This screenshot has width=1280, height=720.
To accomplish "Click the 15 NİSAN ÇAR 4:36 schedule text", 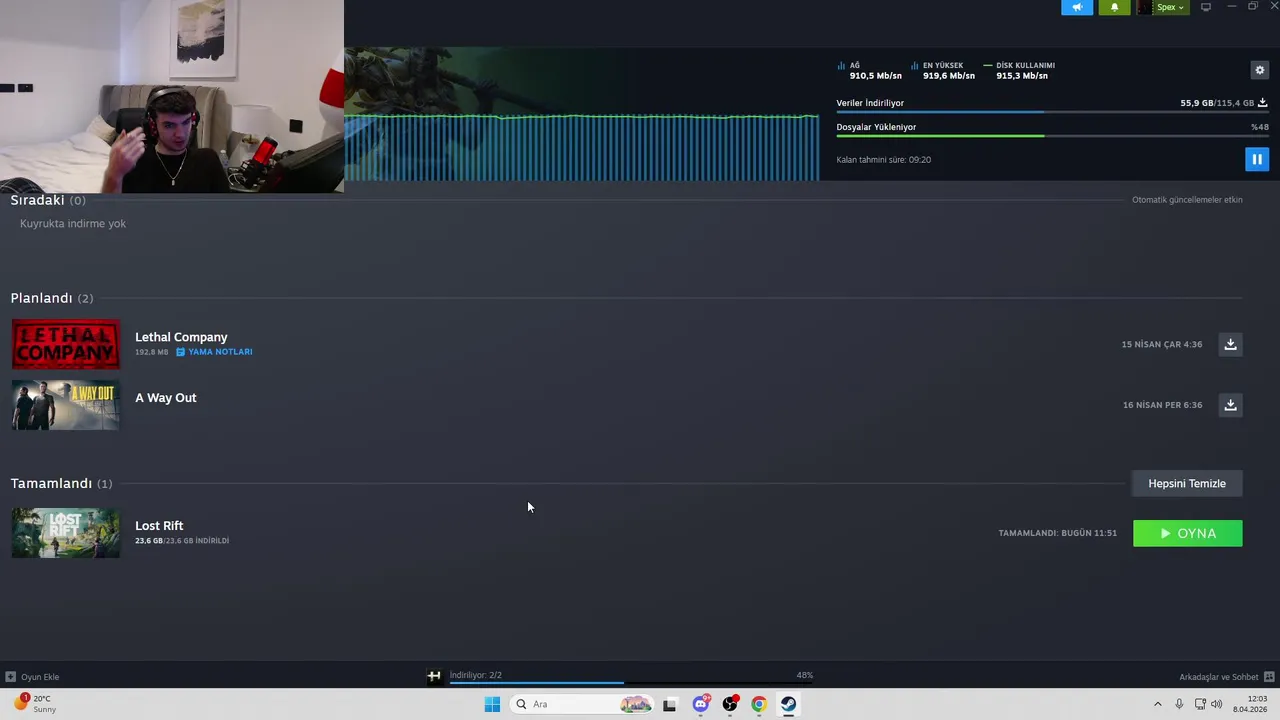I will point(1162,344).
